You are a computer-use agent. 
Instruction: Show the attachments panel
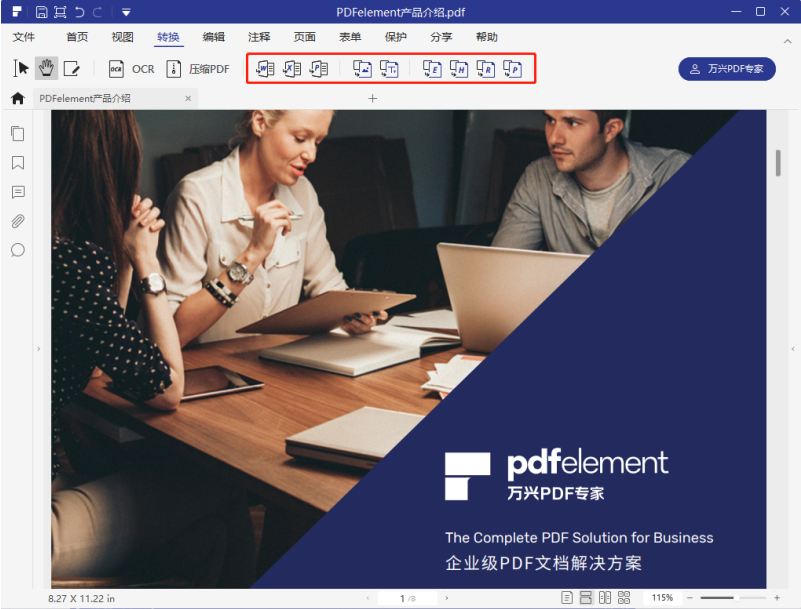tap(17, 221)
